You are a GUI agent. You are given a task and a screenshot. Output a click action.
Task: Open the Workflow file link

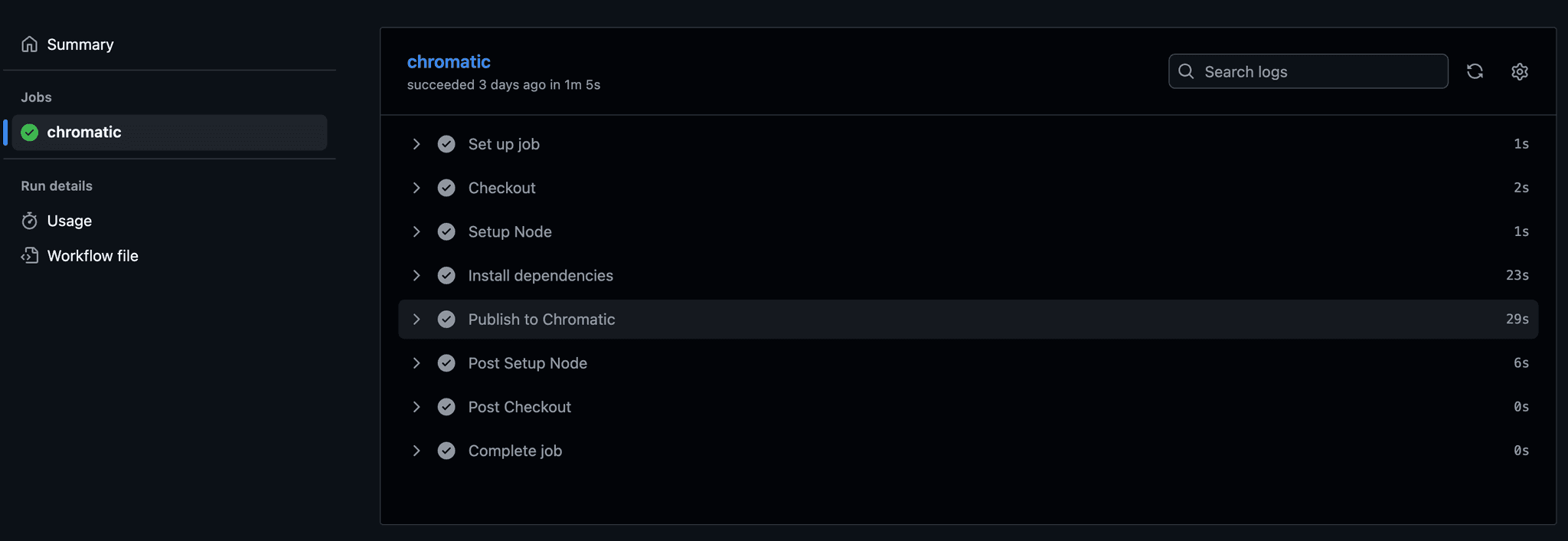click(x=93, y=256)
